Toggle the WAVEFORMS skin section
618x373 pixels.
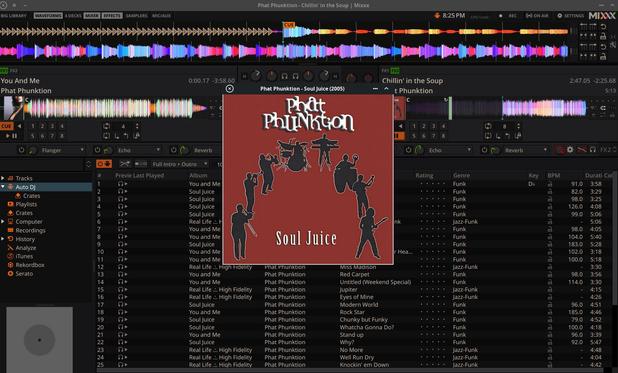coord(48,16)
